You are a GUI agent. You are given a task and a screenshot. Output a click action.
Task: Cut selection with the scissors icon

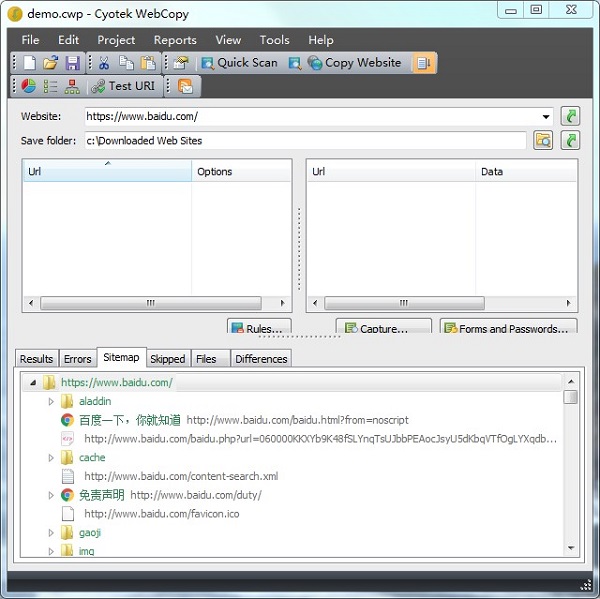(x=104, y=63)
